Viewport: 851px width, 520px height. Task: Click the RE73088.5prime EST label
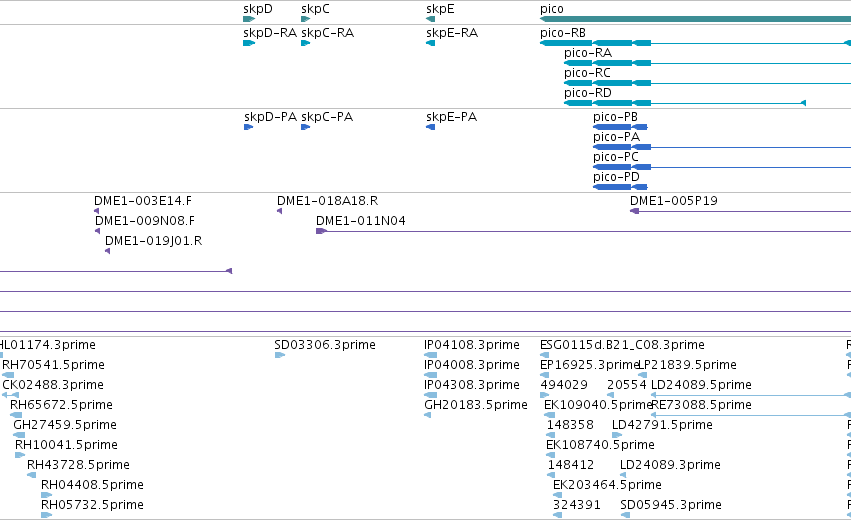701,405
